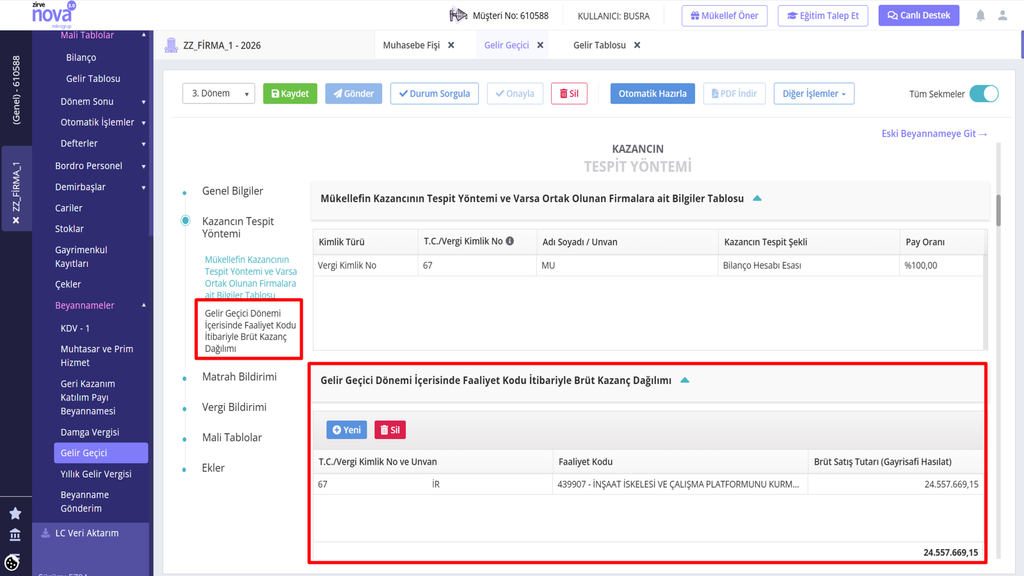This screenshot has width=1024, height=576.
Task: Open the user profile icon
Action: [x=1002, y=16]
